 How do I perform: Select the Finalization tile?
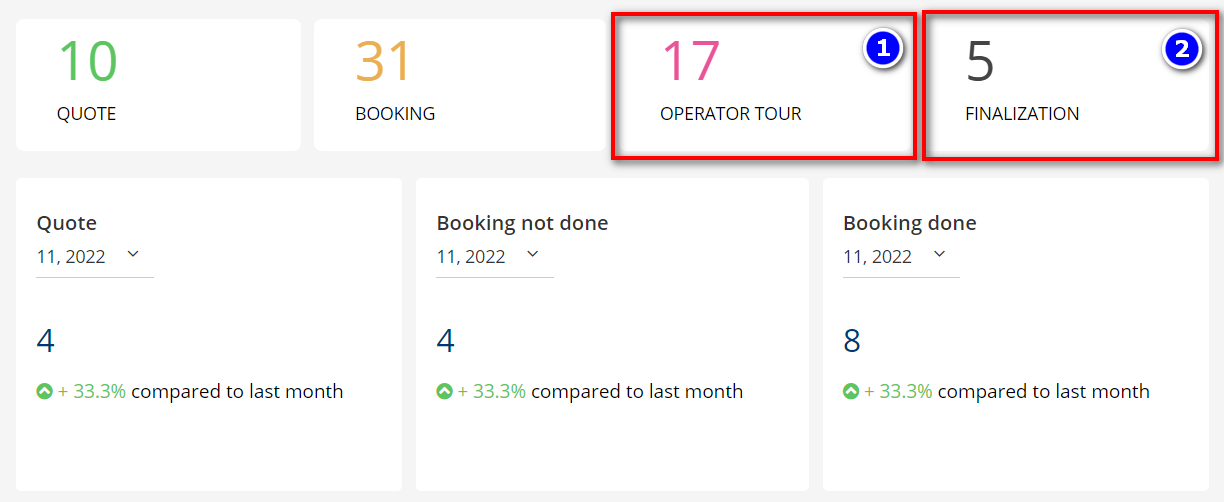[x=1068, y=85]
